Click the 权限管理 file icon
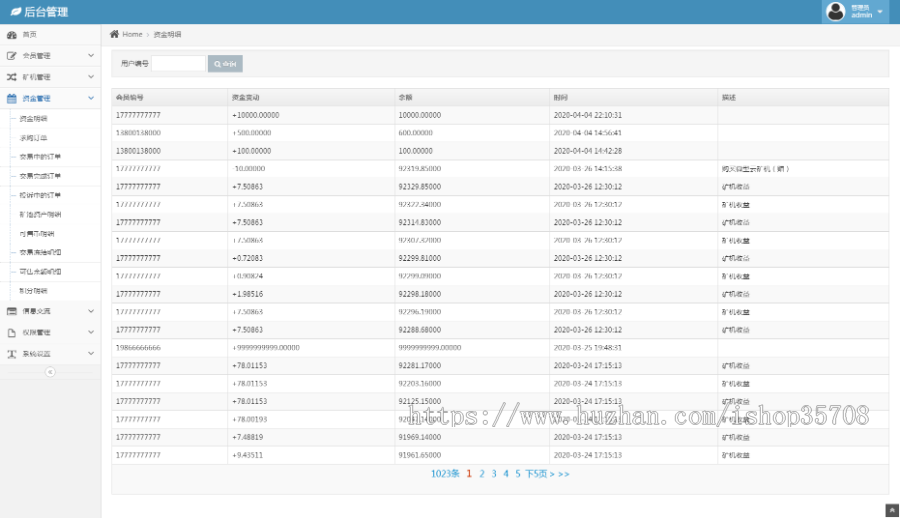Viewport: 900px width, 518px height. (12, 333)
